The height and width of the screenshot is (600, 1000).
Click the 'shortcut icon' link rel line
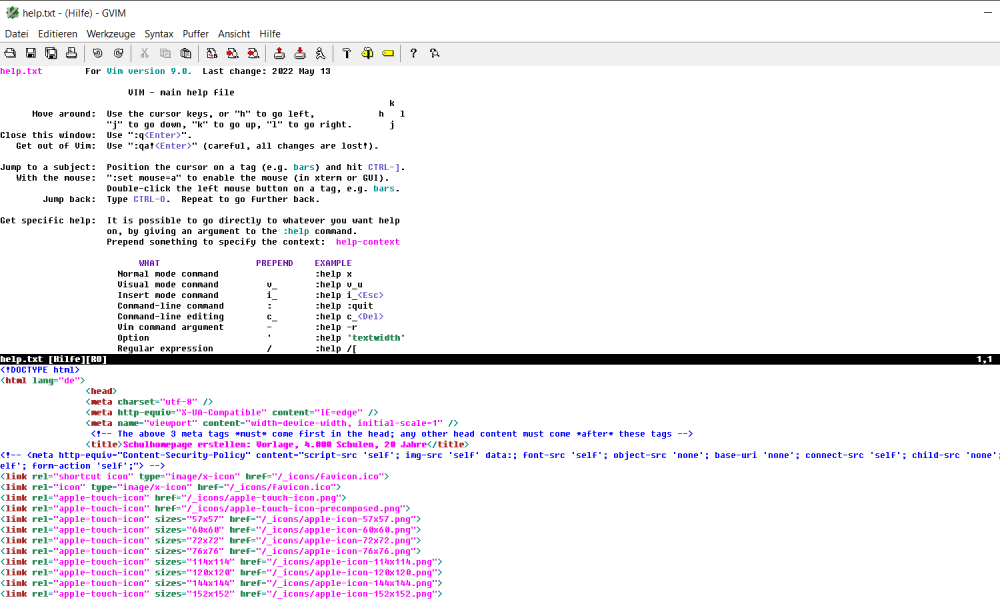[195, 476]
